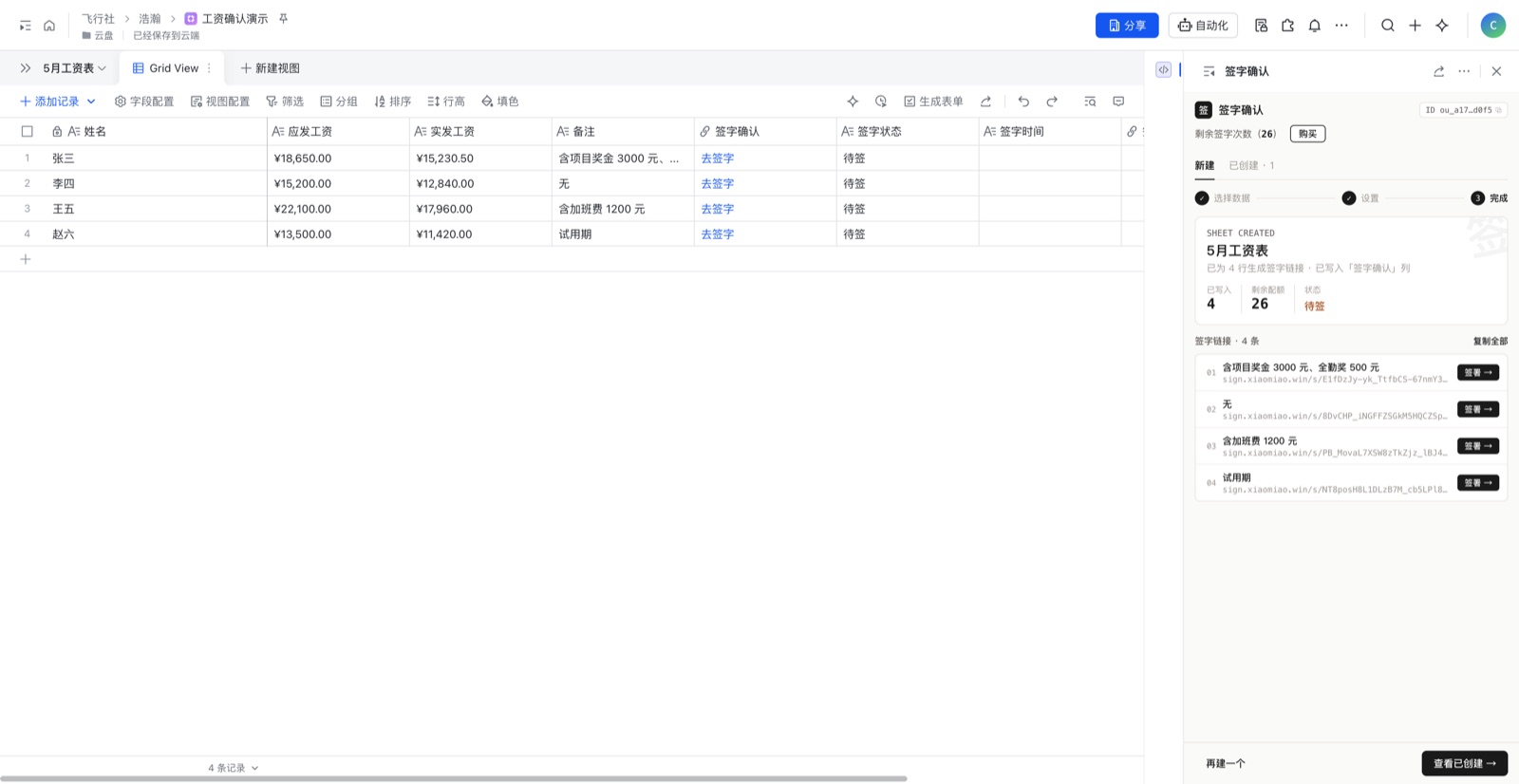This screenshot has height=784, width=1519.
Task: Open the 分组 grouping menu
Action: coord(339,102)
